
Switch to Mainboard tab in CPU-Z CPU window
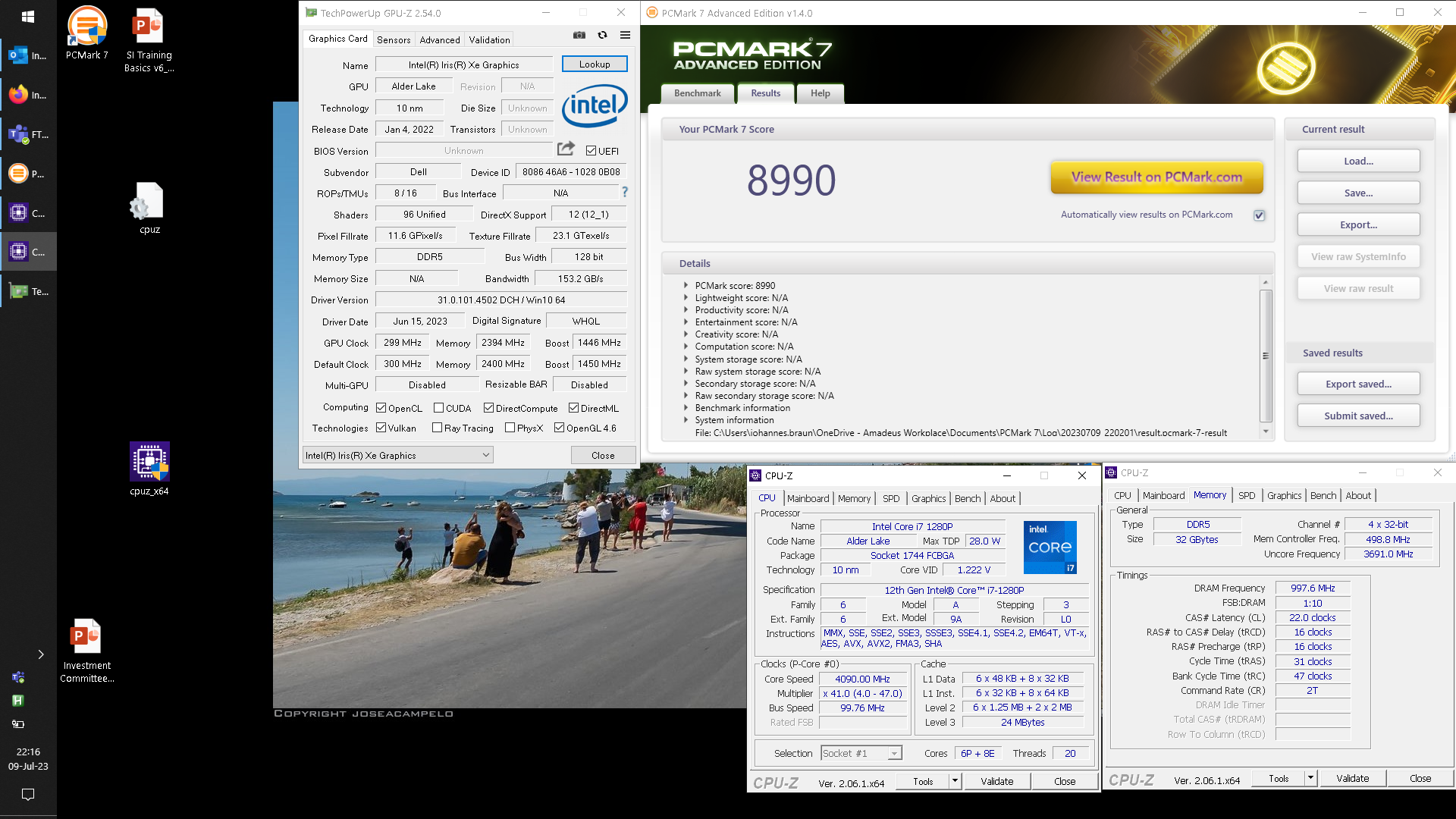point(808,498)
